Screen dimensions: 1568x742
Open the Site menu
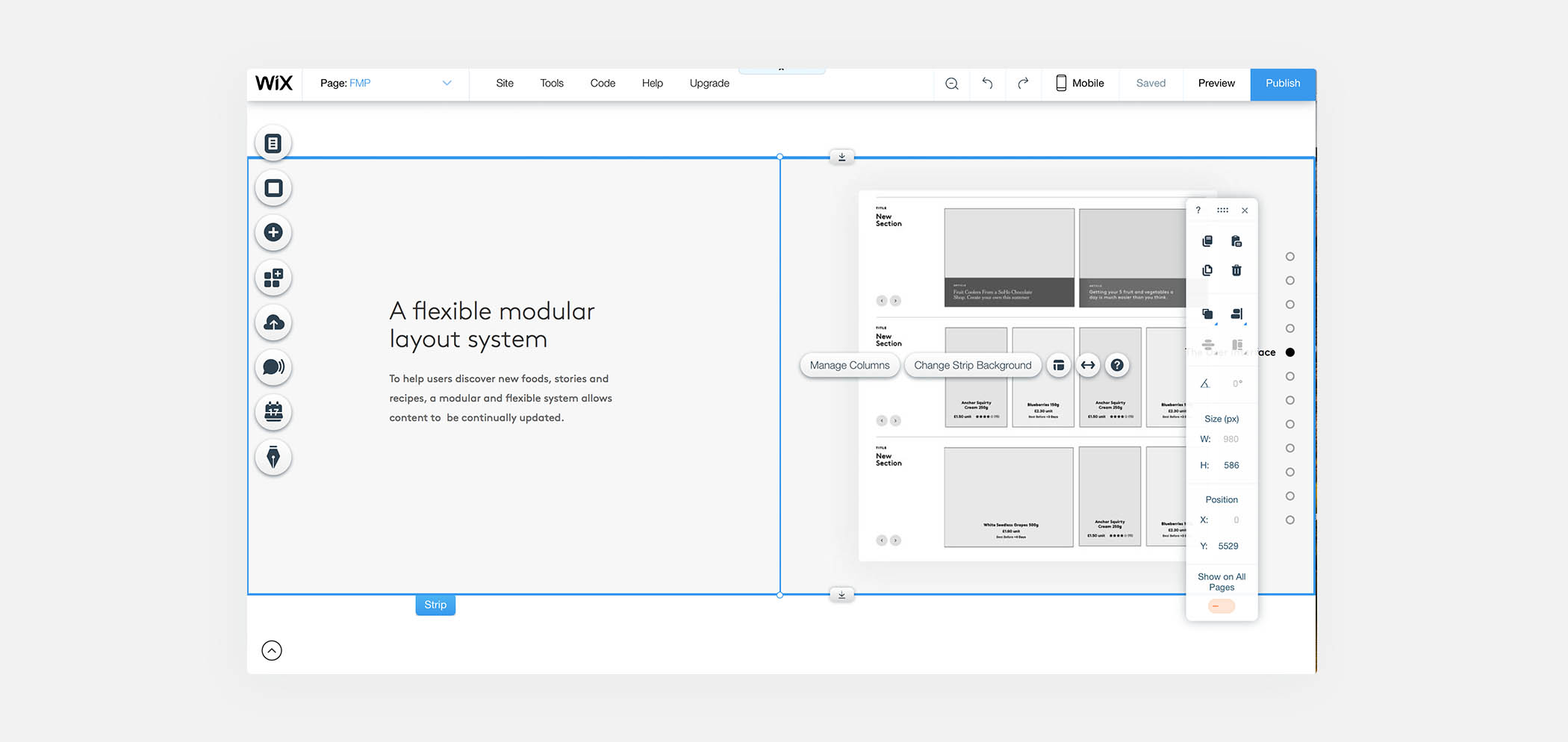pyautogui.click(x=505, y=83)
